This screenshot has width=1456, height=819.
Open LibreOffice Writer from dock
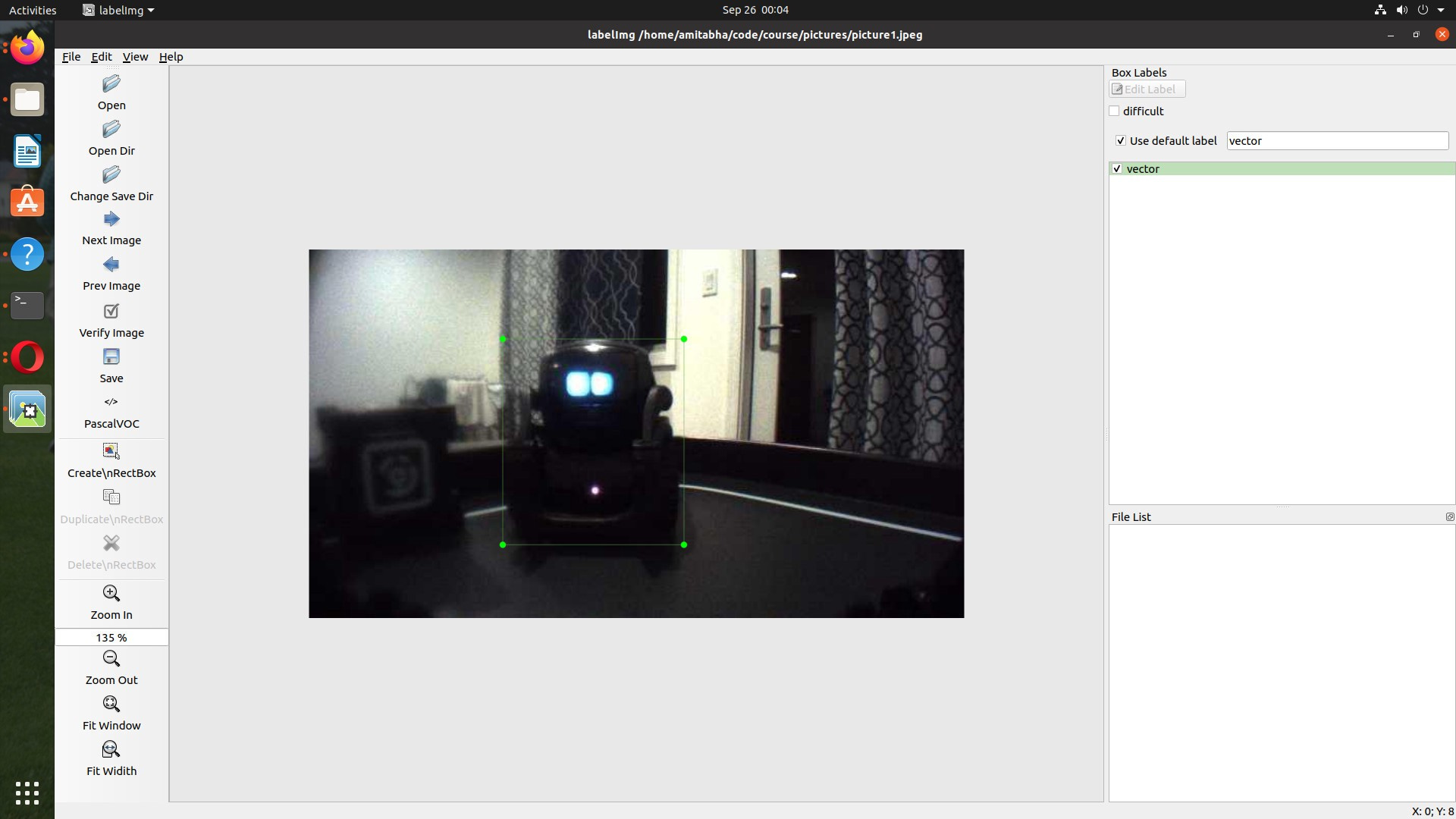click(27, 151)
